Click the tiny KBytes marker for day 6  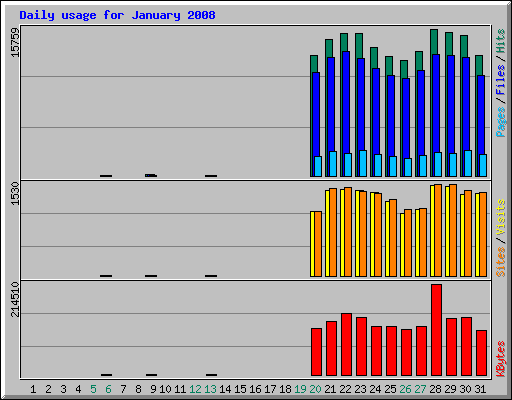point(106,375)
